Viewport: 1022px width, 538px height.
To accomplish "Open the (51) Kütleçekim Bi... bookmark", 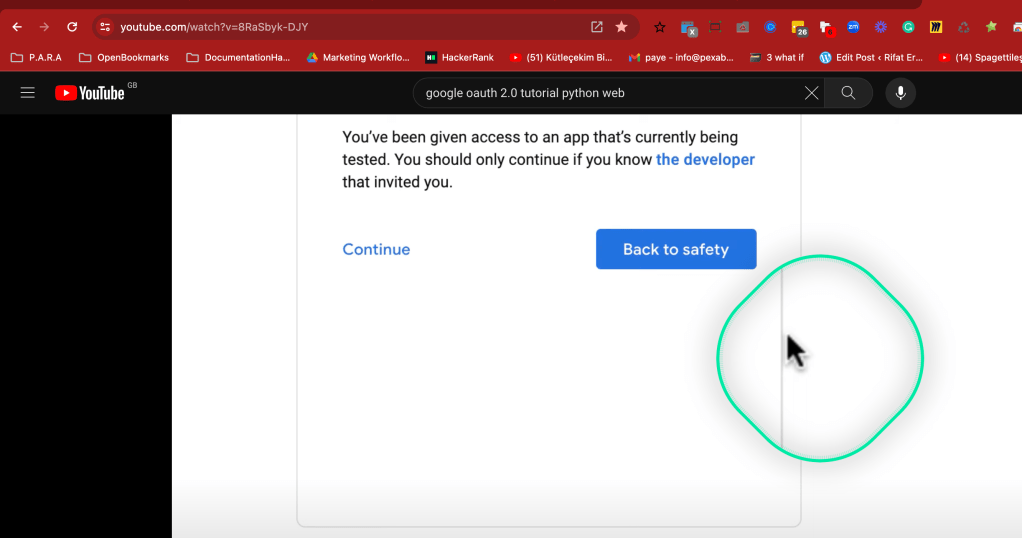I will pos(561,57).
